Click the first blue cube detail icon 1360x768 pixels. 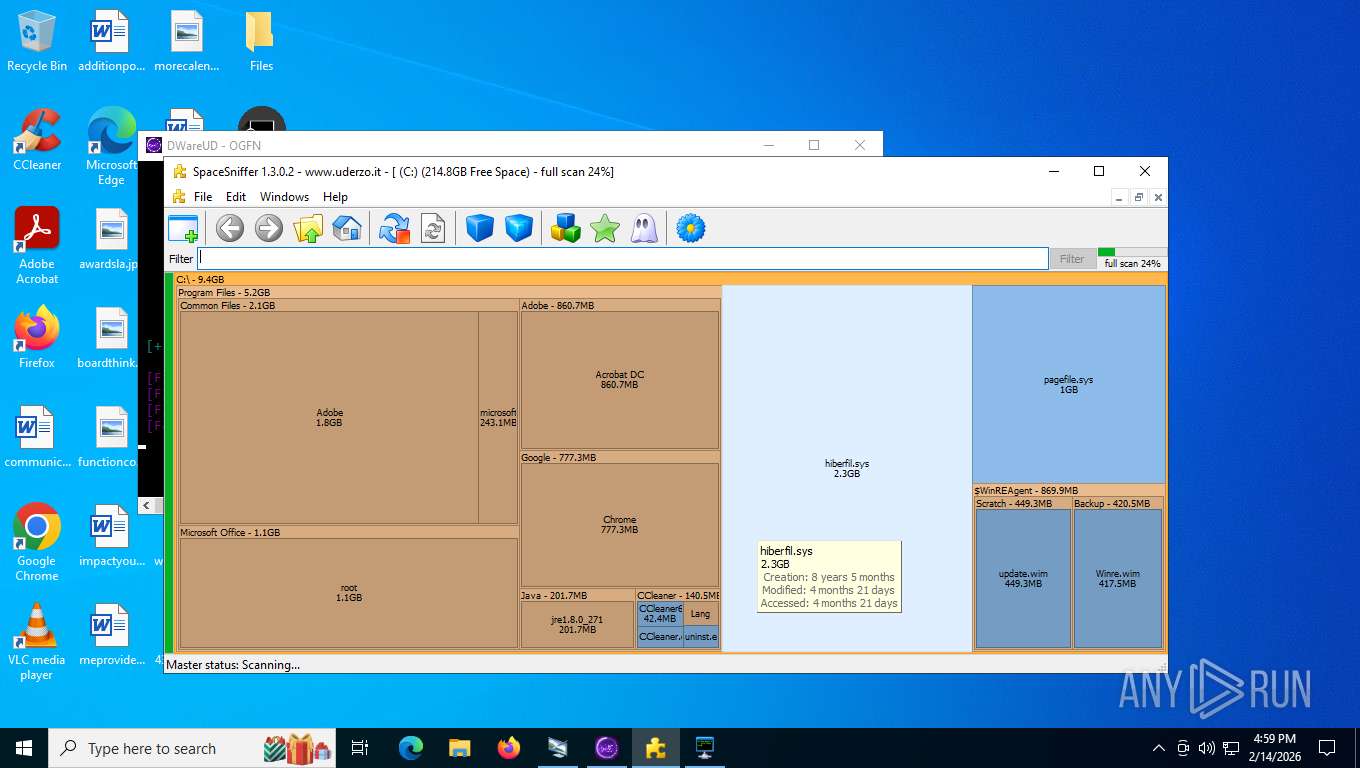tap(480, 229)
